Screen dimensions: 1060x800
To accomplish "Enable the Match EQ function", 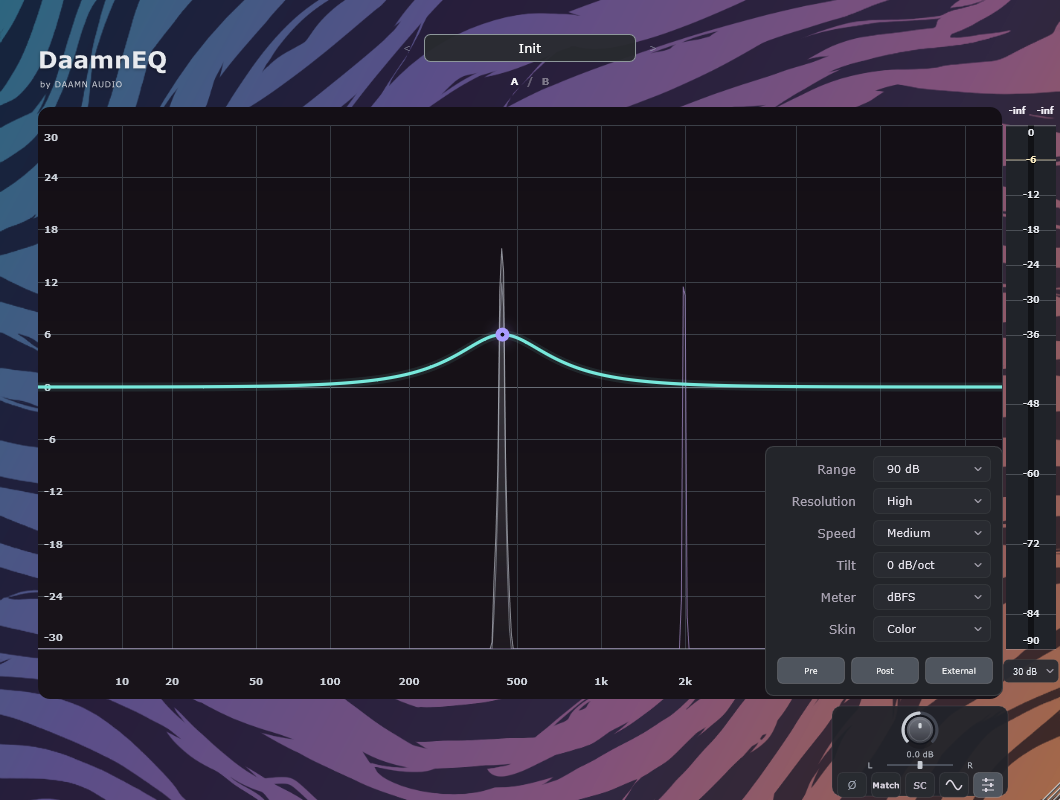I will pos(886,785).
